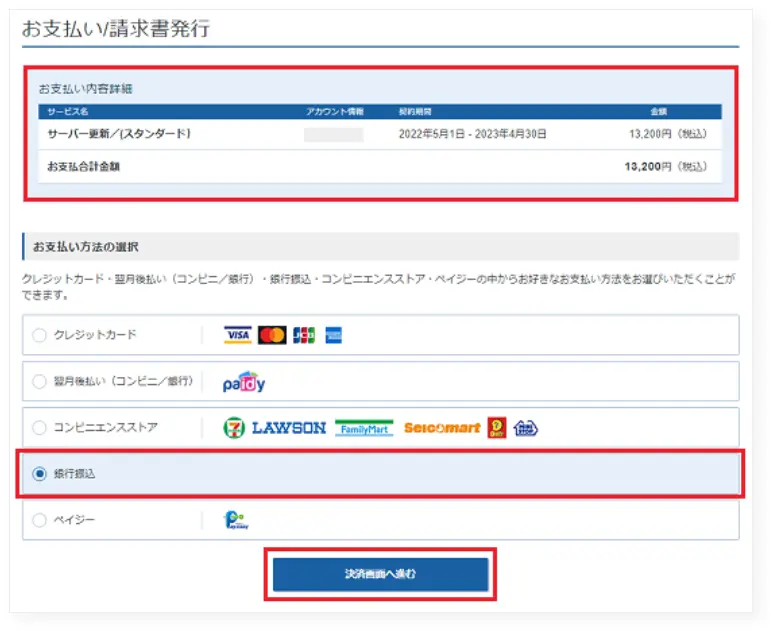Screen dimensions: 772x631
Task: Click the Pay-easy logo
Action: [236, 520]
